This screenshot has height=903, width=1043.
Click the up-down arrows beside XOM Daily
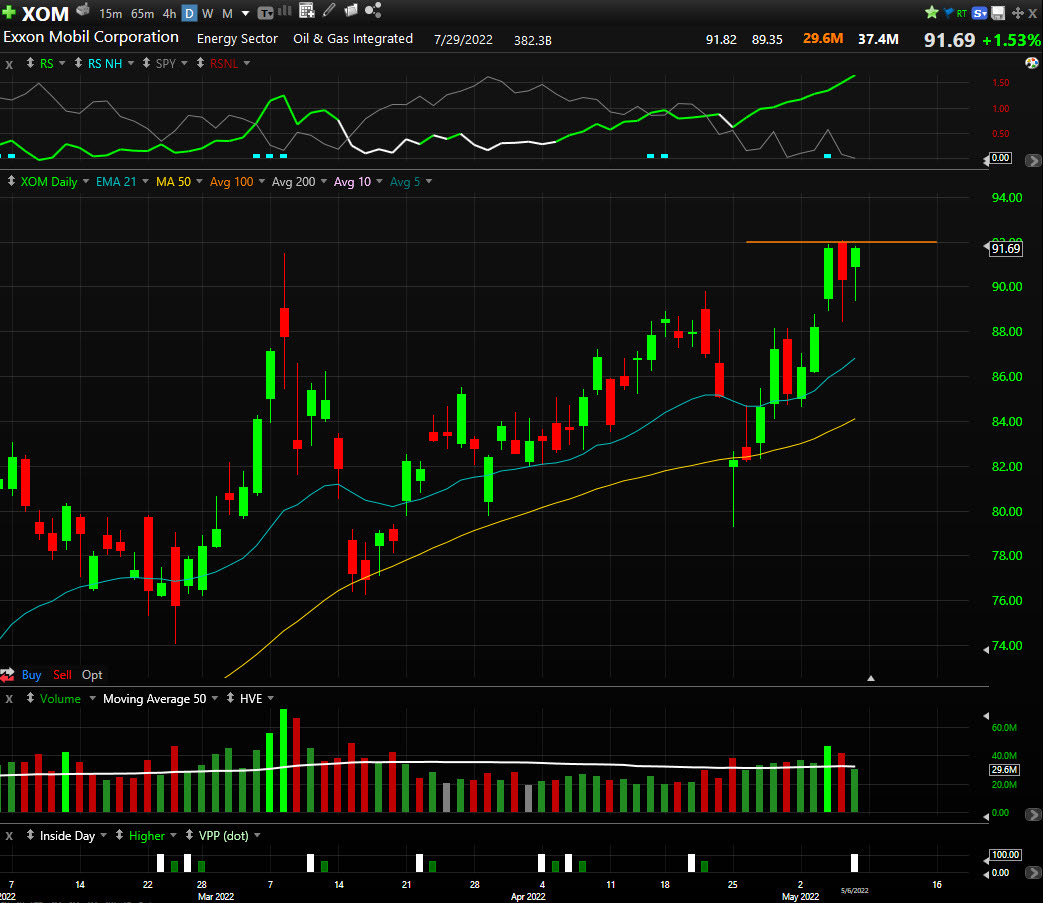(11, 181)
